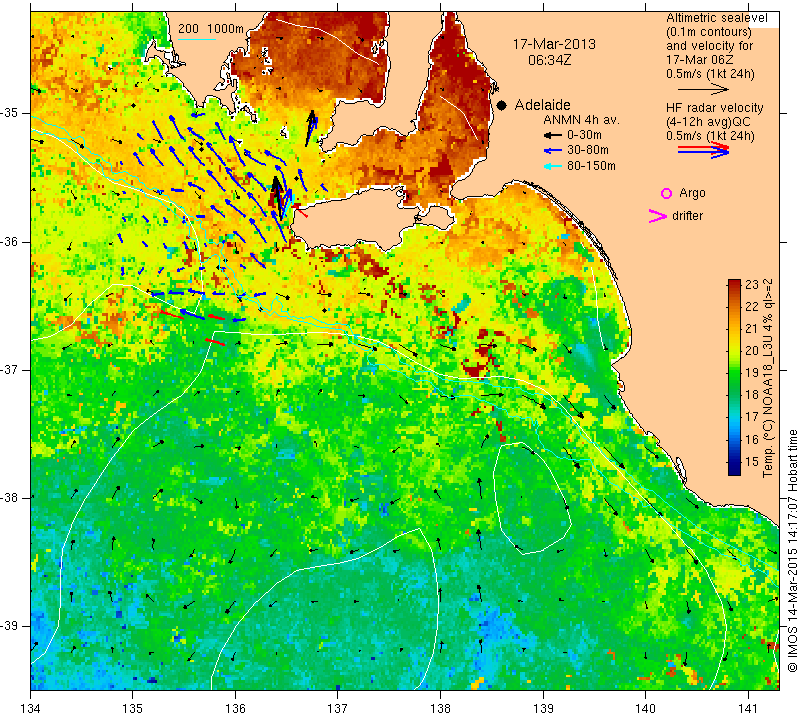Click the -38 latitude axis label

13,498
